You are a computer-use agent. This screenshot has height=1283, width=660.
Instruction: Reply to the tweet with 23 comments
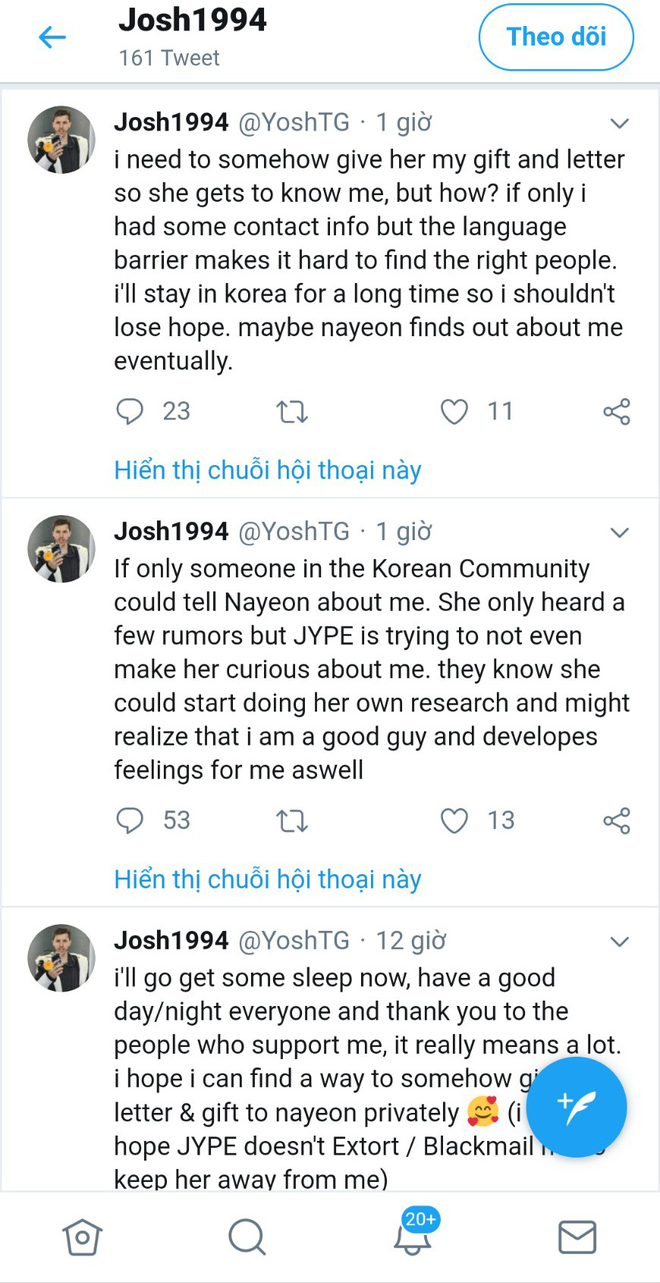pos(130,411)
